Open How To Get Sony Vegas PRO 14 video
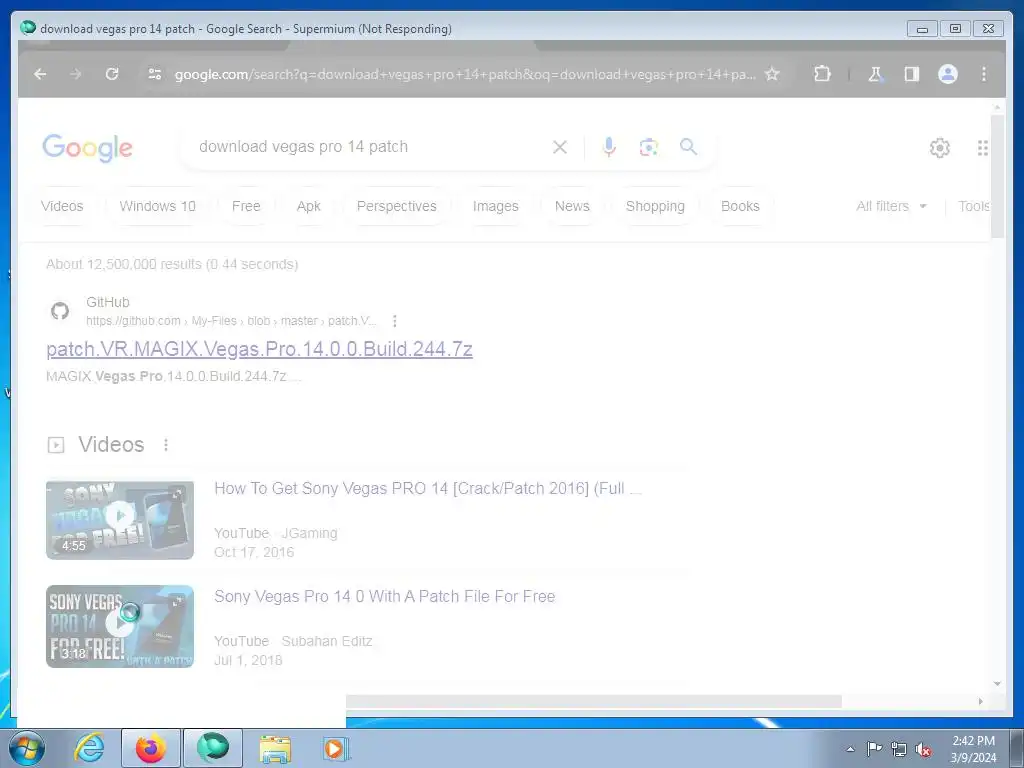 [428, 488]
